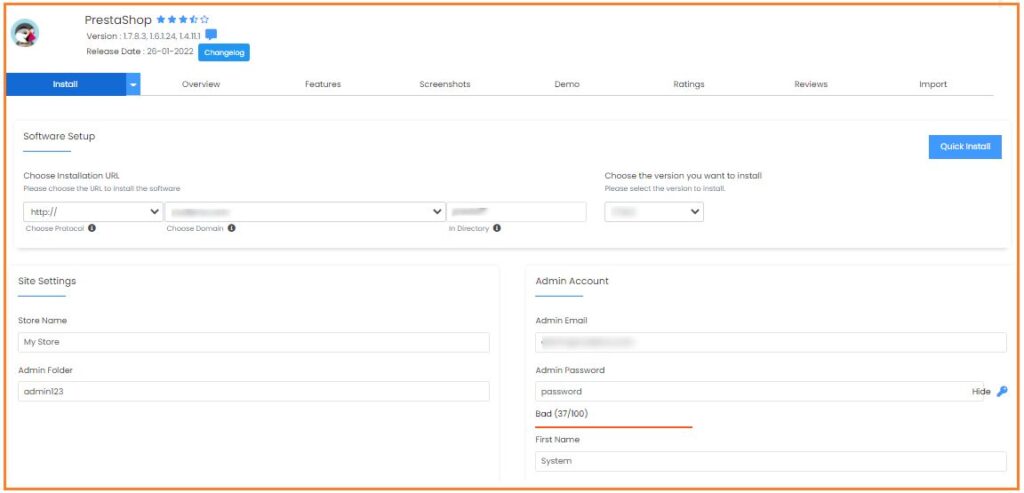Click the In Directory info icon

click(x=497, y=229)
